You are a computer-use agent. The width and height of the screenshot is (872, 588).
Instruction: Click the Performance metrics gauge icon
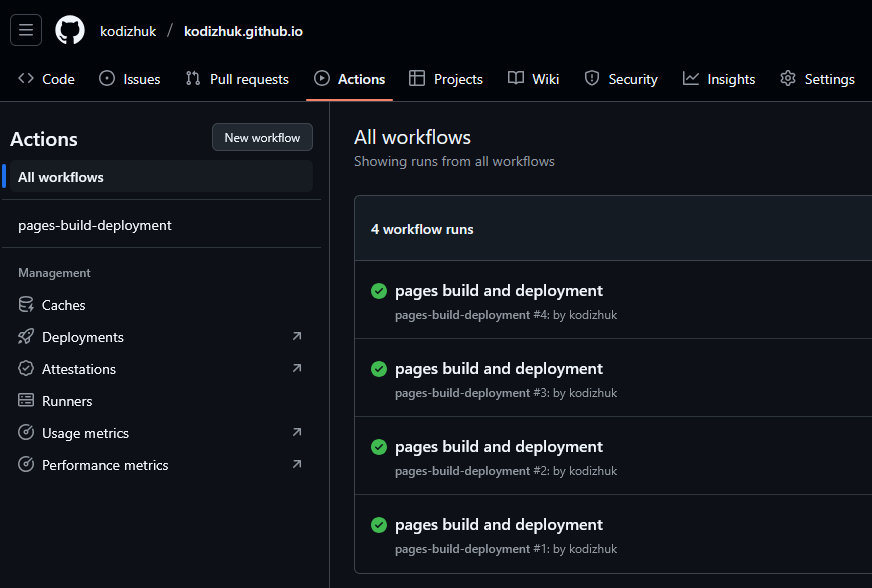(25, 464)
